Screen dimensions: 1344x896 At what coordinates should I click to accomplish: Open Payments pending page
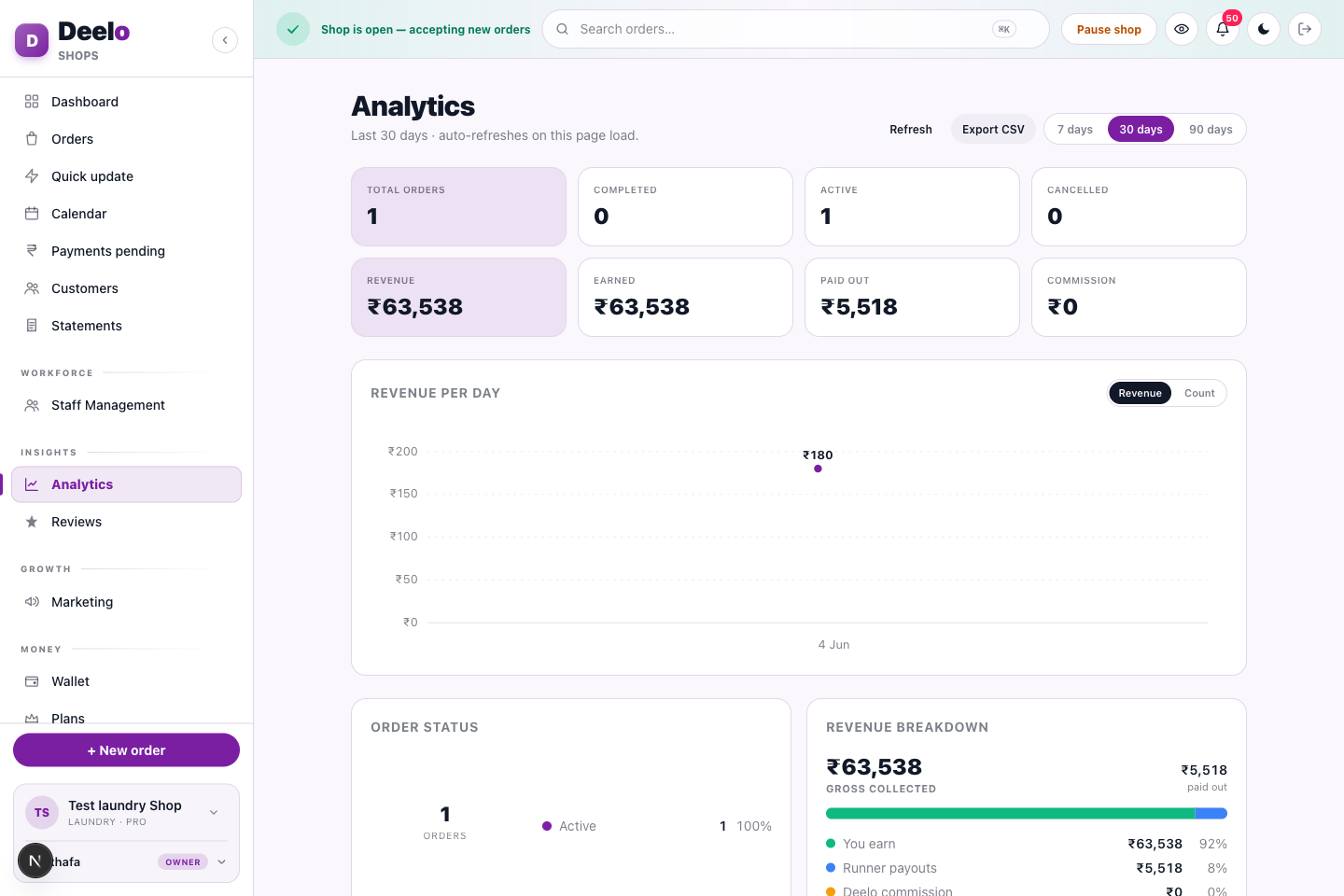tap(126, 251)
